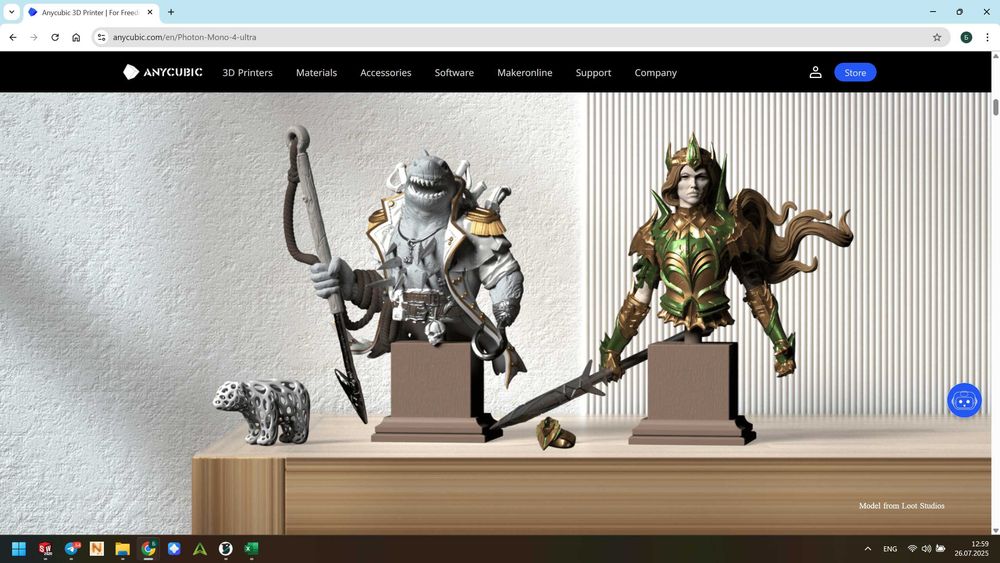1000x563 pixels.
Task: View site information icon in address bar
Action: 101,37
